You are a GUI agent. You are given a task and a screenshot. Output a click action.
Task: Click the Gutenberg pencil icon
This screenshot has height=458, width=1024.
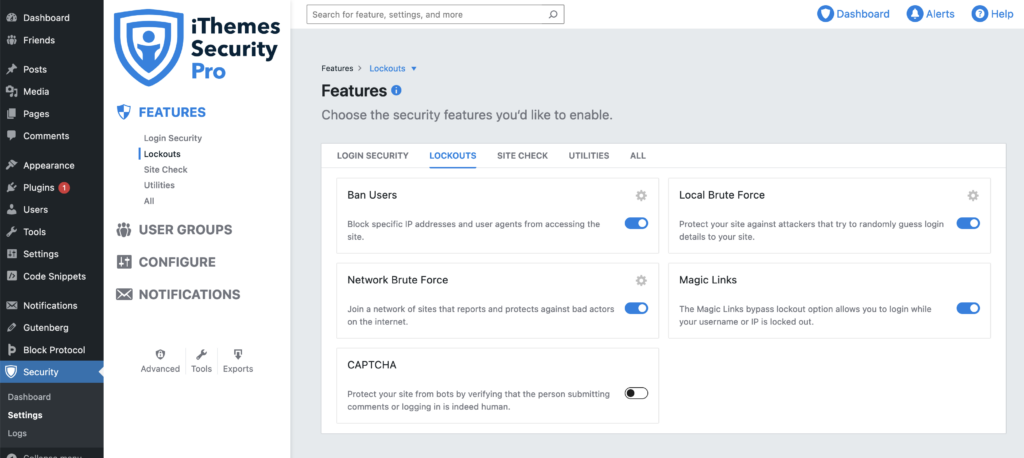coord(11,327)
